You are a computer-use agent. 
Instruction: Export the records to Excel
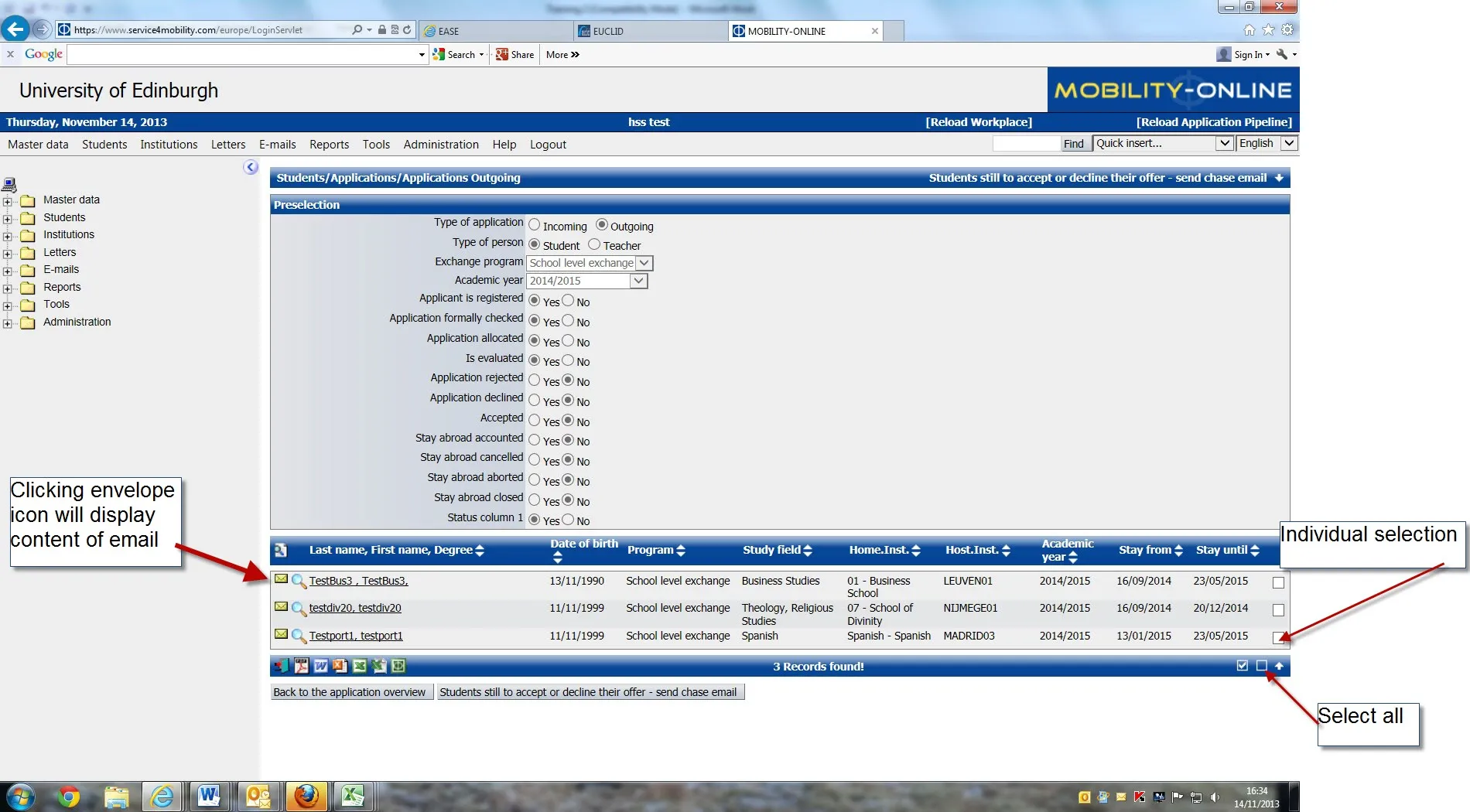click(360, 666)
